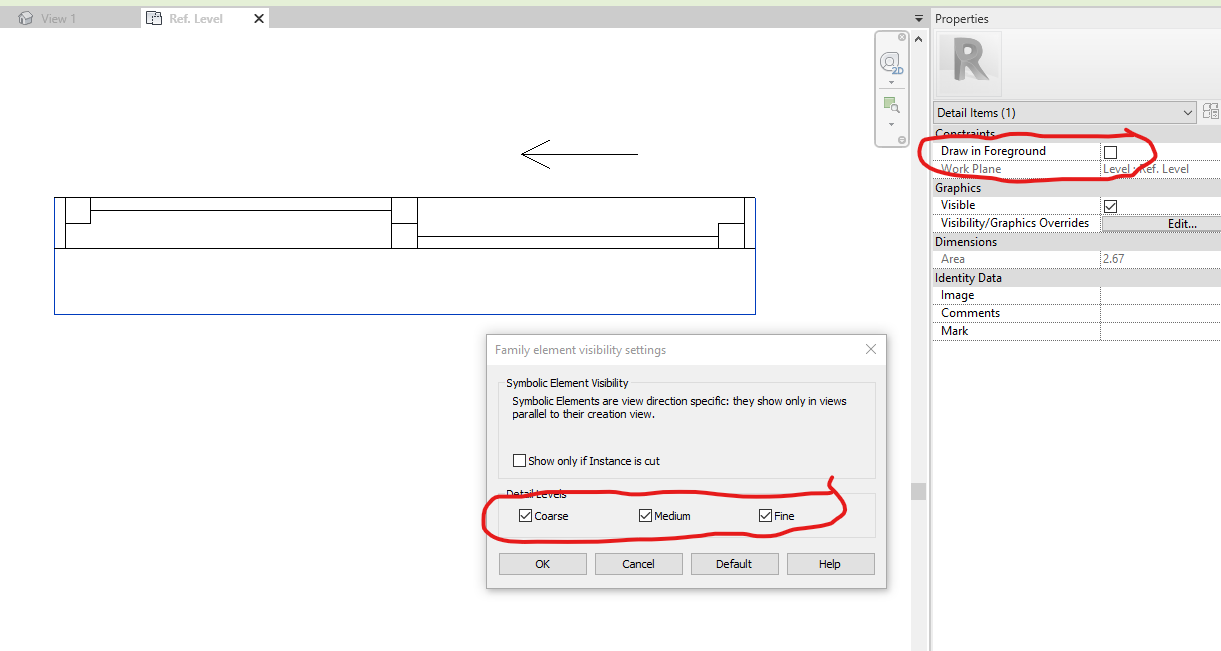Check Show only if Instance is cut

tap(519, 460)
